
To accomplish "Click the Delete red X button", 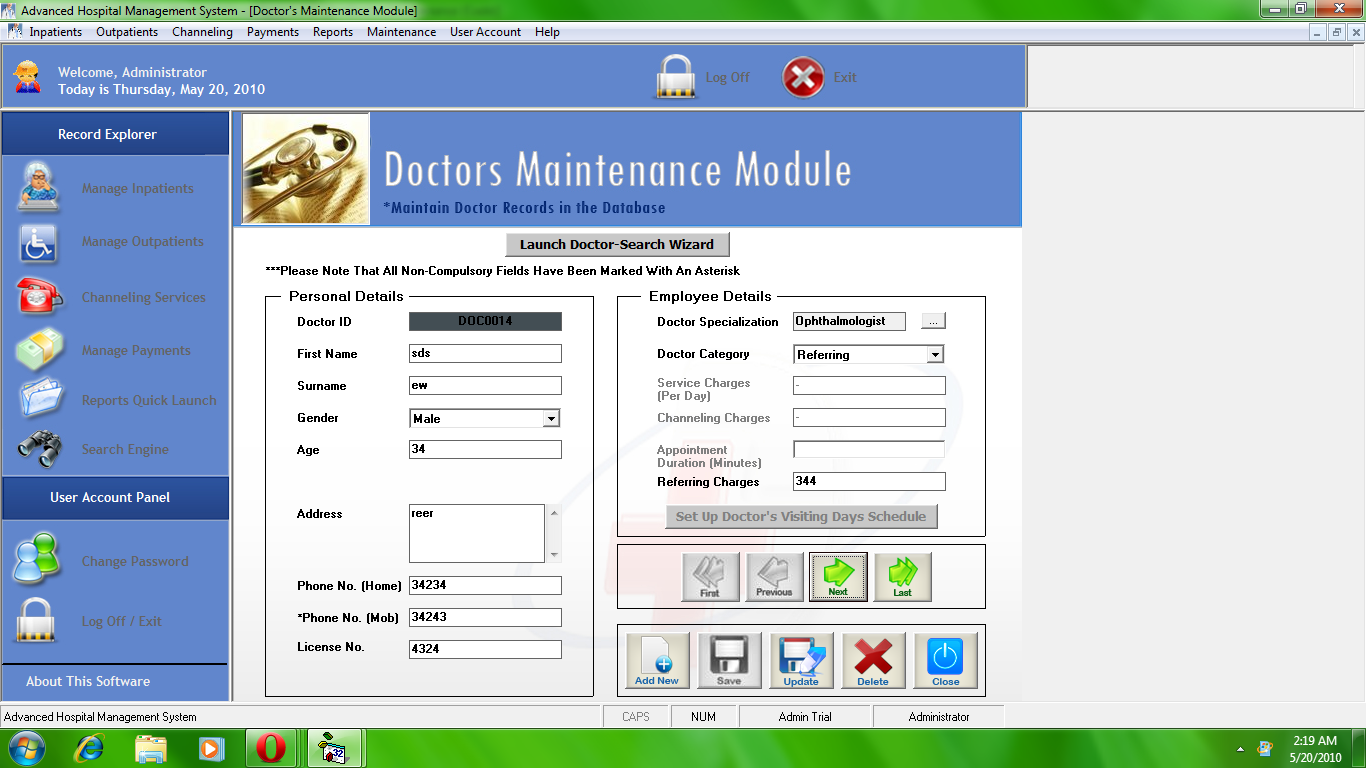I will click(873, 660).
